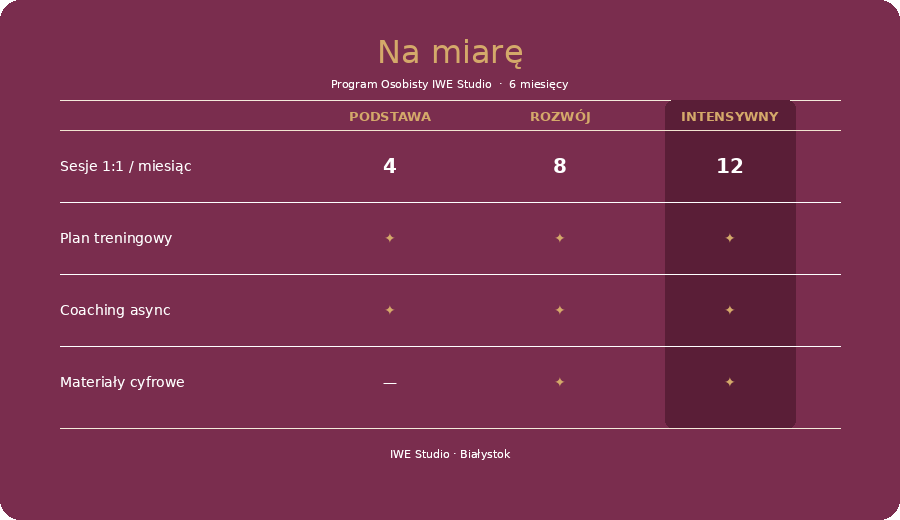Image resolution: width=900 pixels, height=520 pixels.
Task: Click the 12 sessions value in Intensywny
Action: coord(730,166)
